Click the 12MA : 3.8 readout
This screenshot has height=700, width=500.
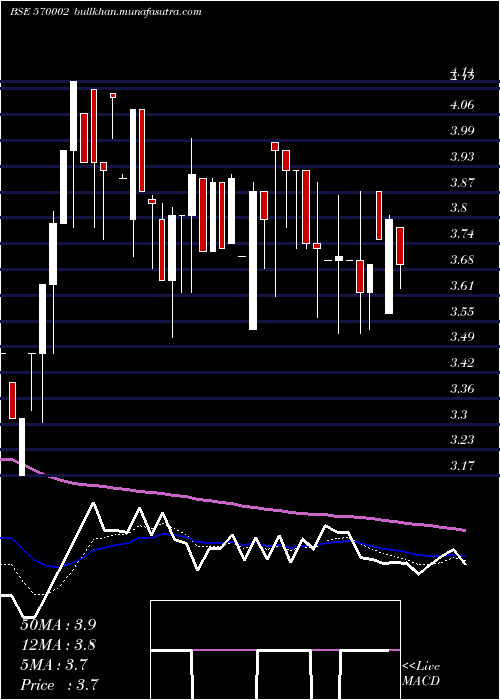click(x=58, y=645)
